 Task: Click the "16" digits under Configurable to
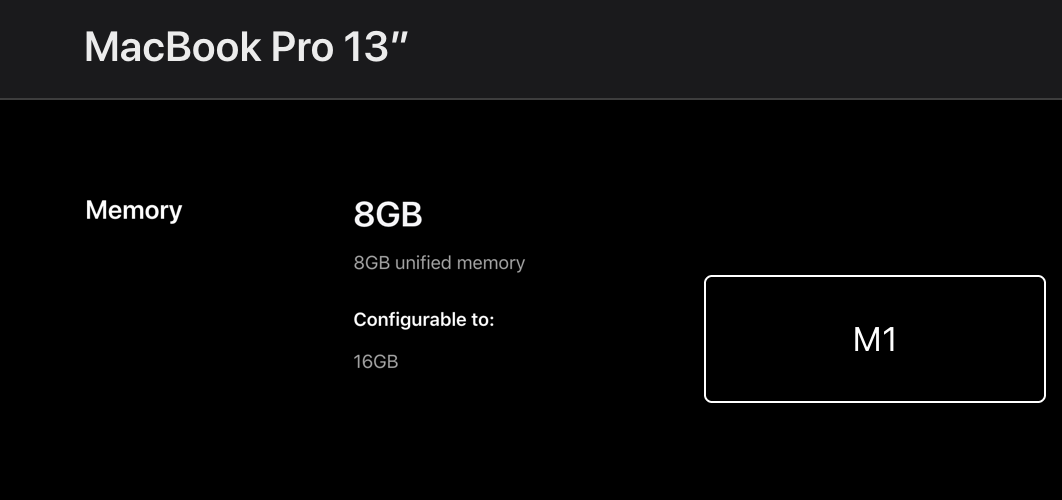(x=362, y=362)
